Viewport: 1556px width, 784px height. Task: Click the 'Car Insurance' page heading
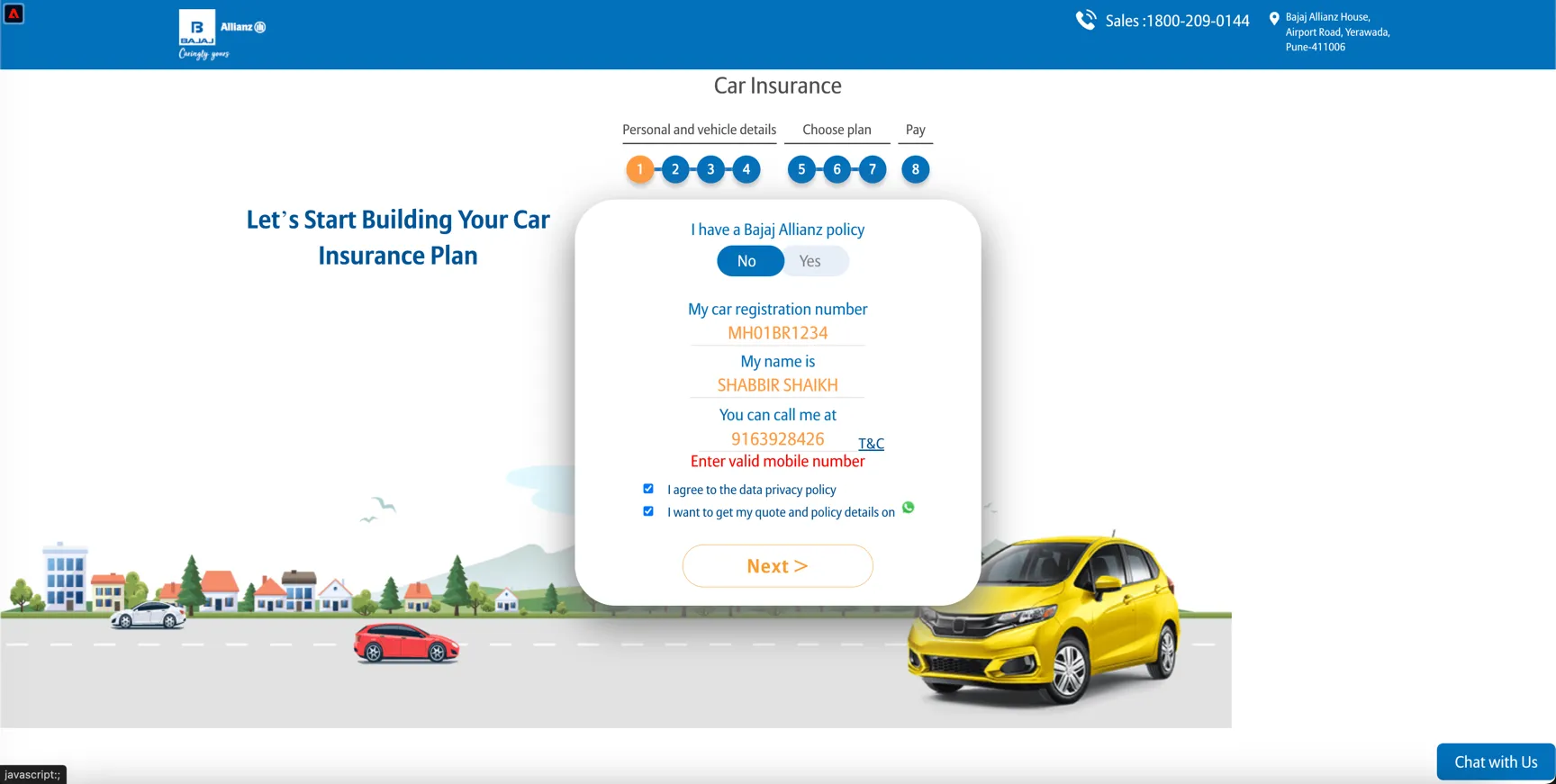778,86
